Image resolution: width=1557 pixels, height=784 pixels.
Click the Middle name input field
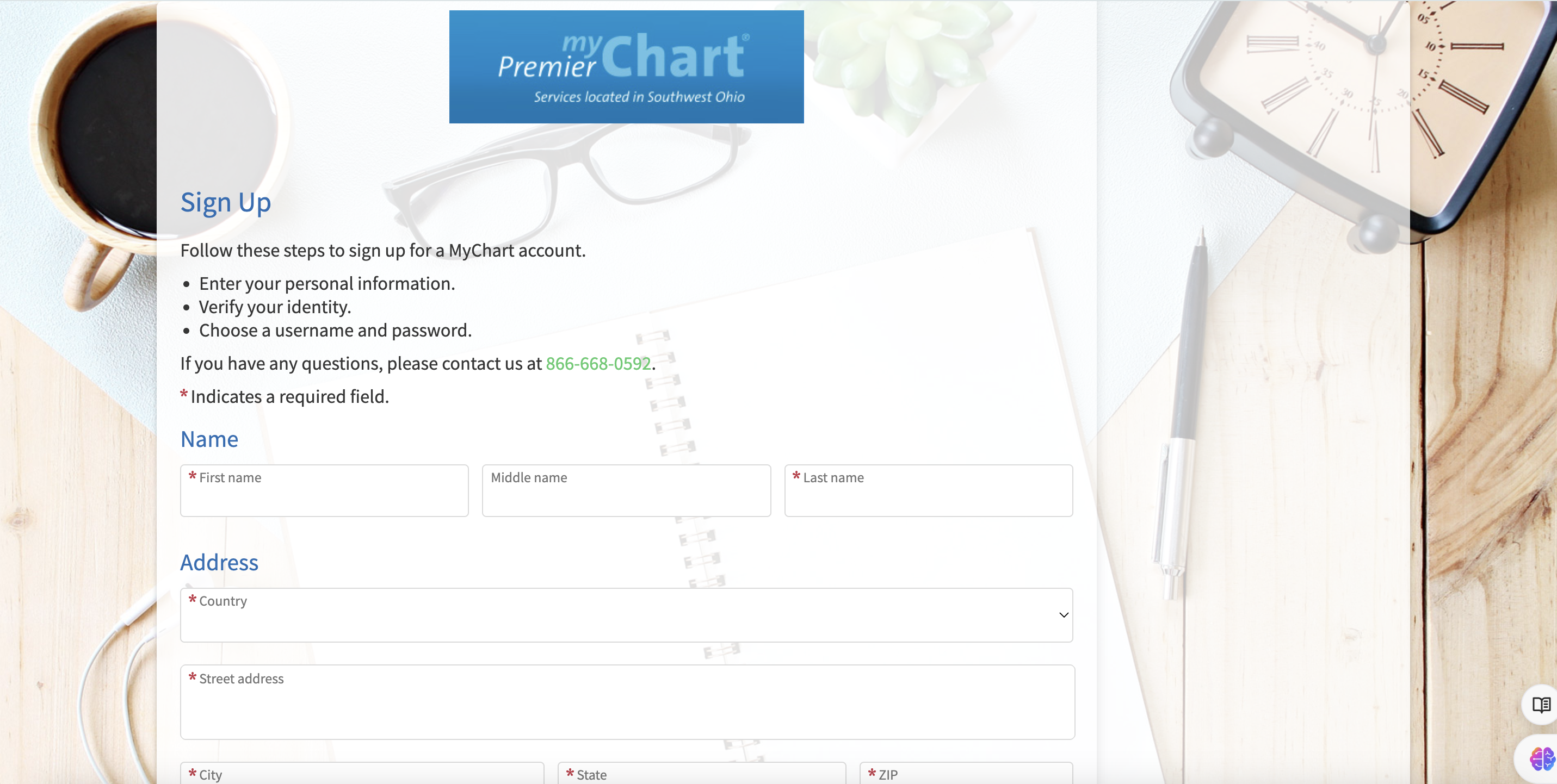626,490
